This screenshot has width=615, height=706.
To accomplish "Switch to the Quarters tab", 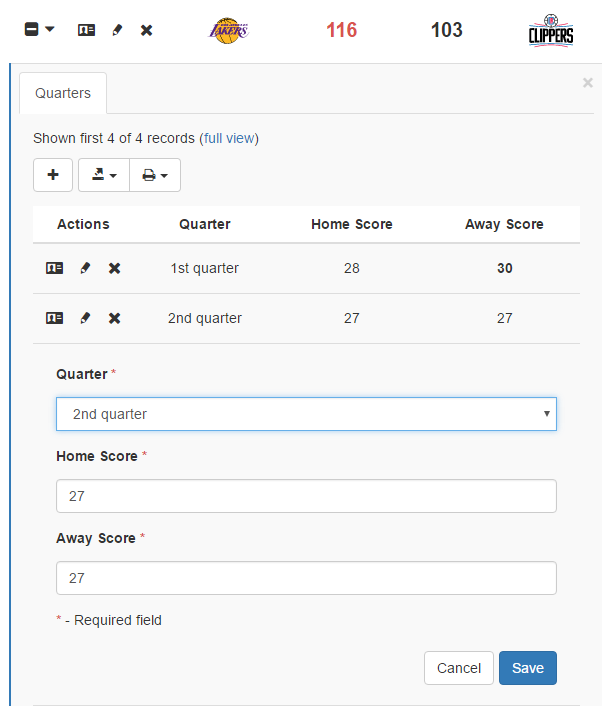I will tap(63, 93).
